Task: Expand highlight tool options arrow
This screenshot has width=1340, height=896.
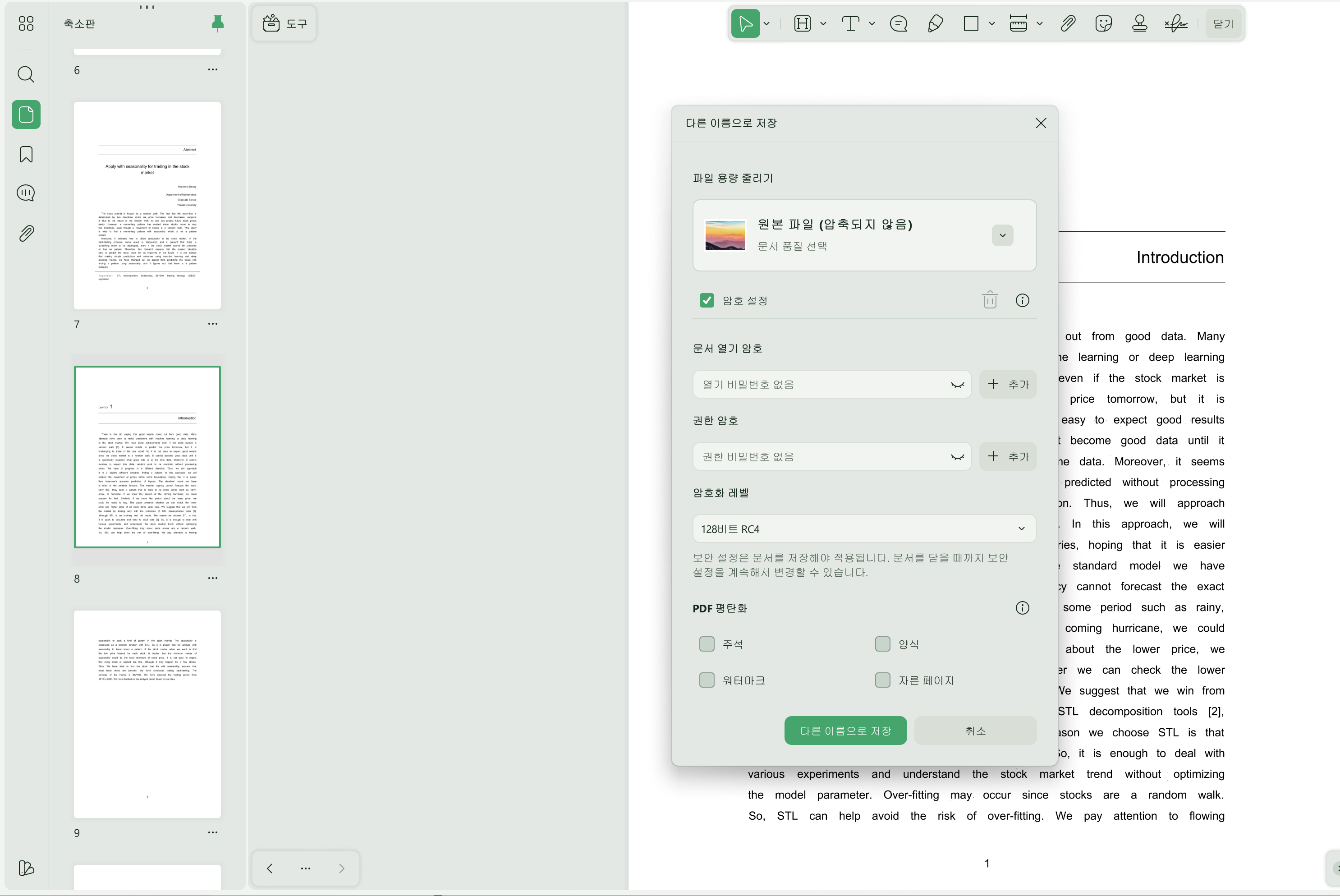Action: pyautogui.click(x=823, y=23)
